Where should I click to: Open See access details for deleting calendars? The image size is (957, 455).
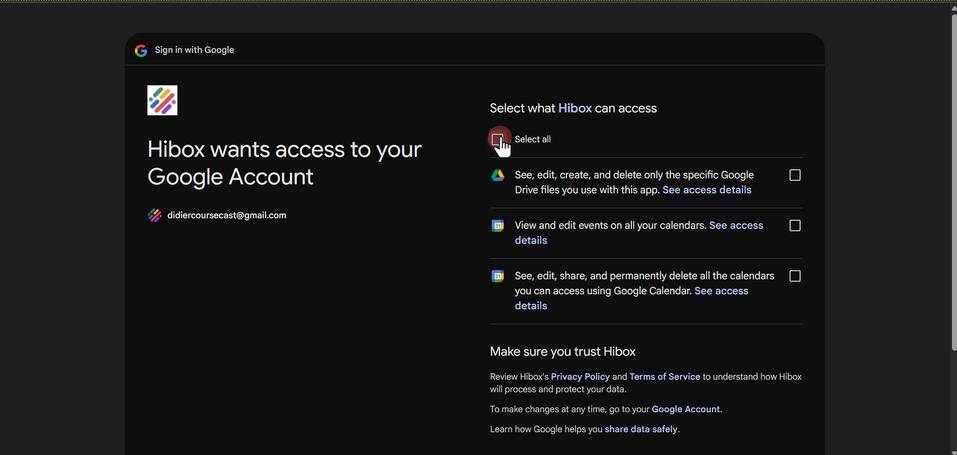tap(721, 291)
